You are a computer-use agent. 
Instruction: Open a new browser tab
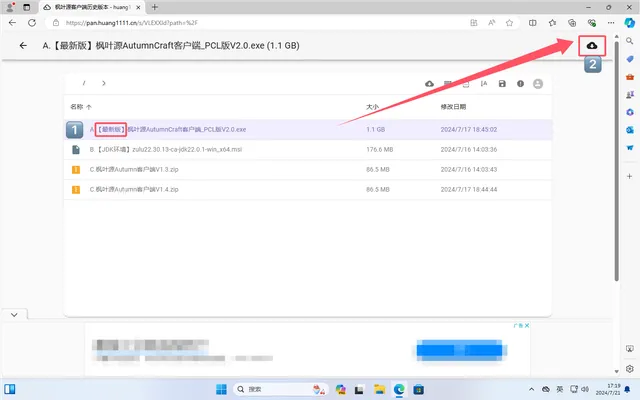click(155, 7)
